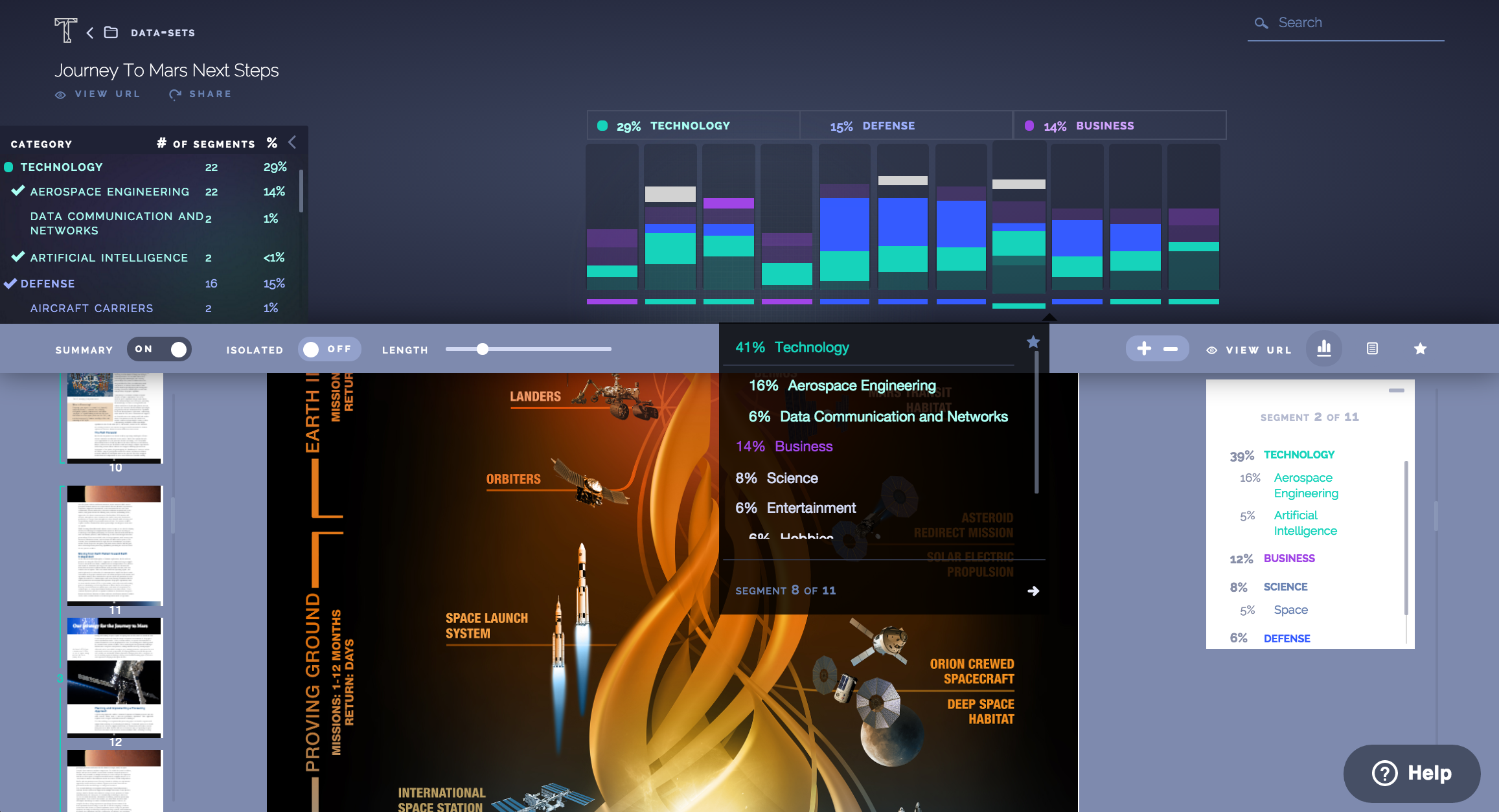Click 14% Business in segment popup
Image resolution: width=1499 pixels, height=812 pixels.
[784, 446]
